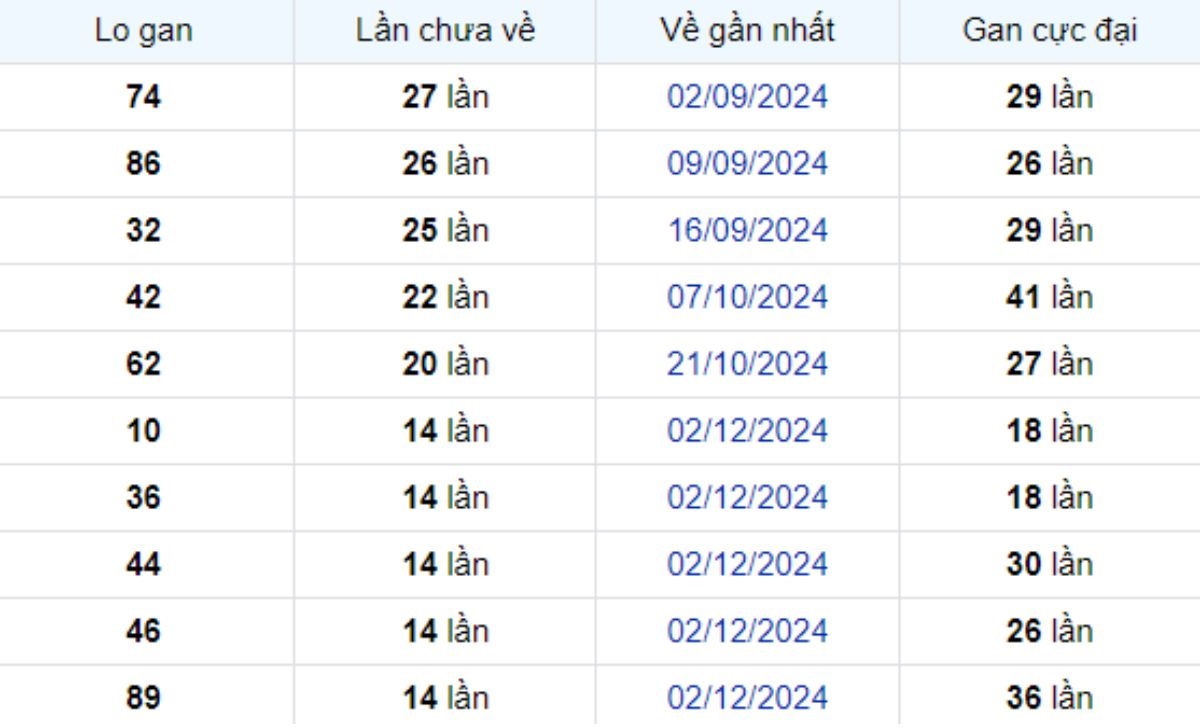Click the "Lần chưa về" column header
This screenshot has width=1200, height=728.
[445, 31]
